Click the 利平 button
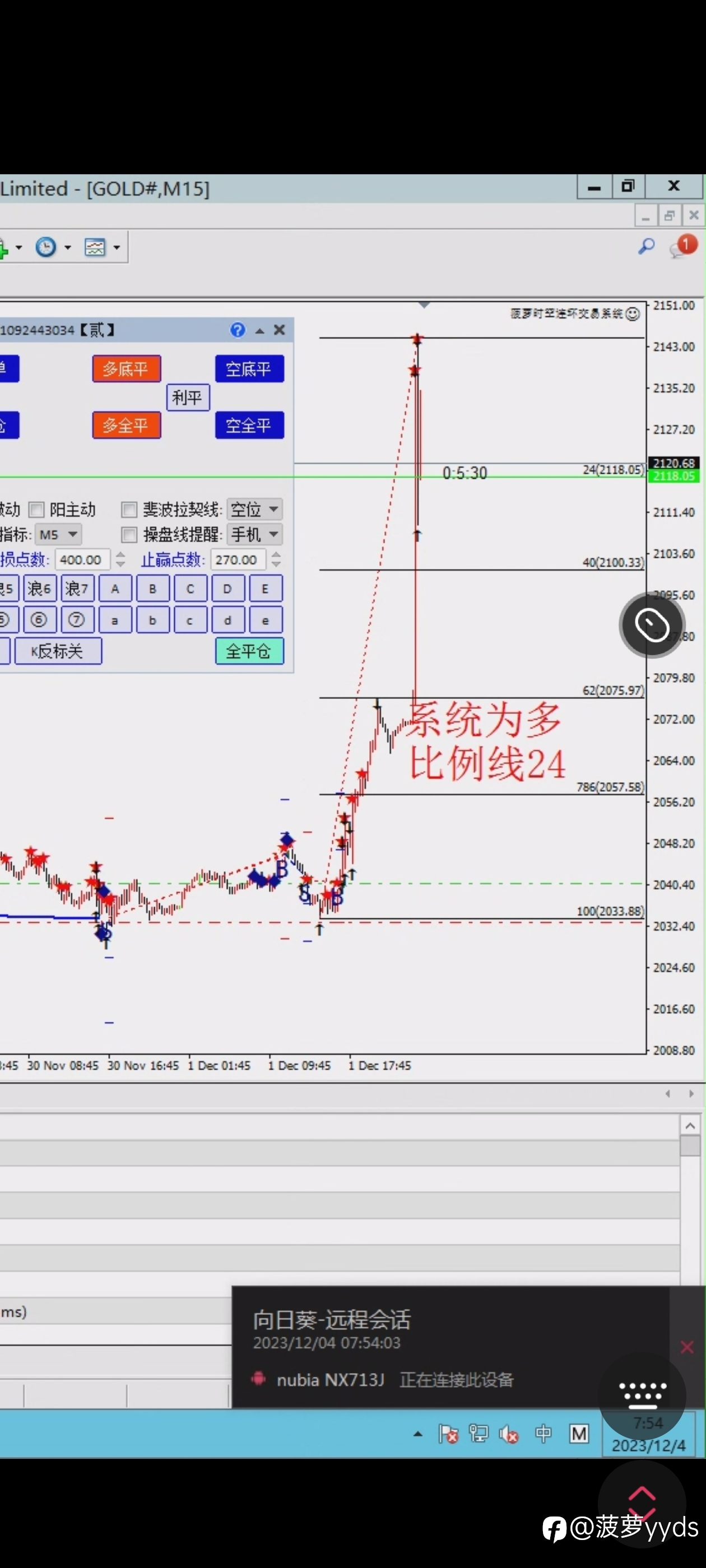706x1568 pixels. pos(188,398)
